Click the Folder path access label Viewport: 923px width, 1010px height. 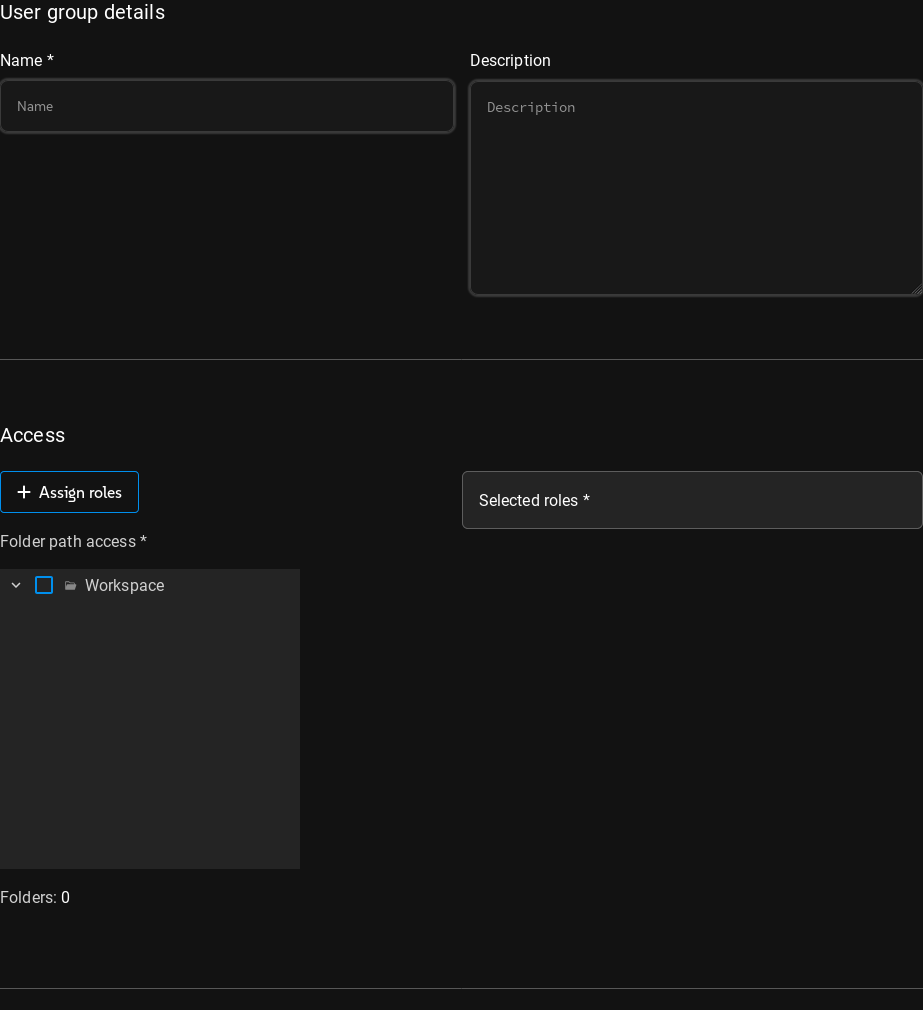pos(68,542)
